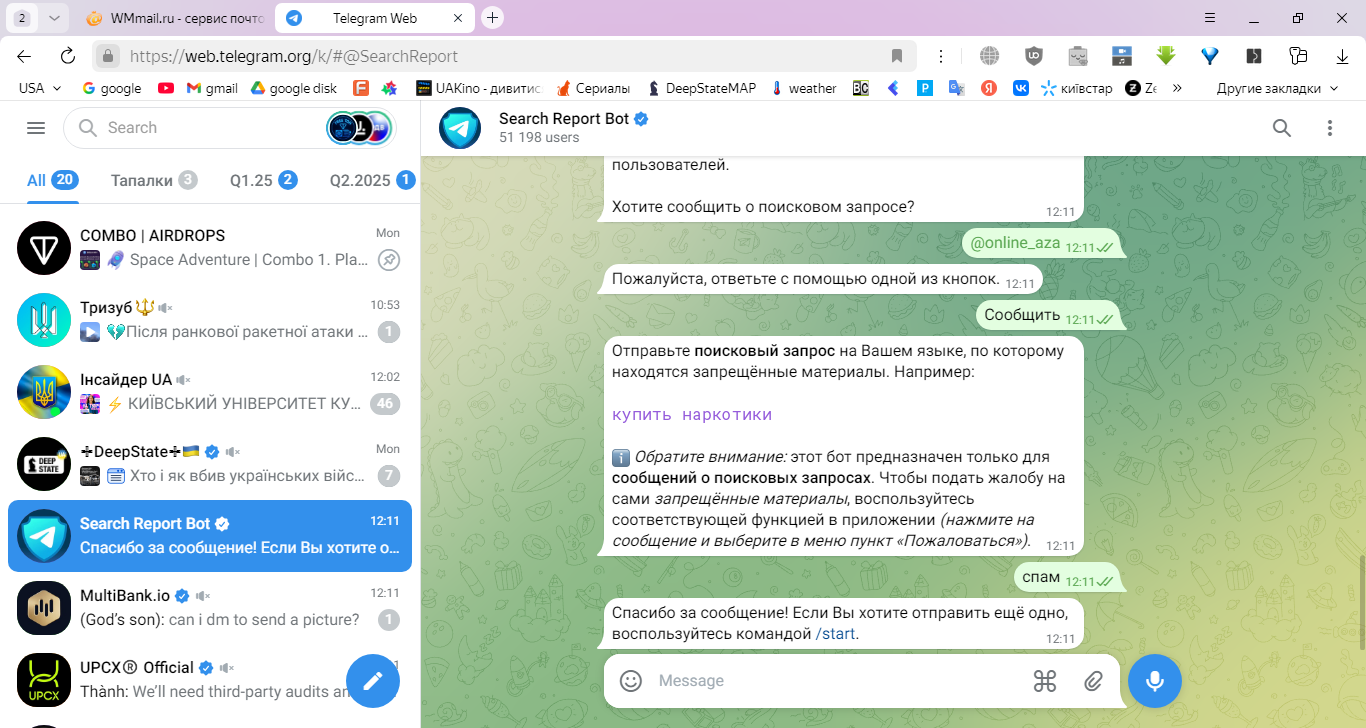The height and width of the screenshot is (728, 1366).
Task: Open DeepStateMAP bookmark
Action: coord(701,88)
